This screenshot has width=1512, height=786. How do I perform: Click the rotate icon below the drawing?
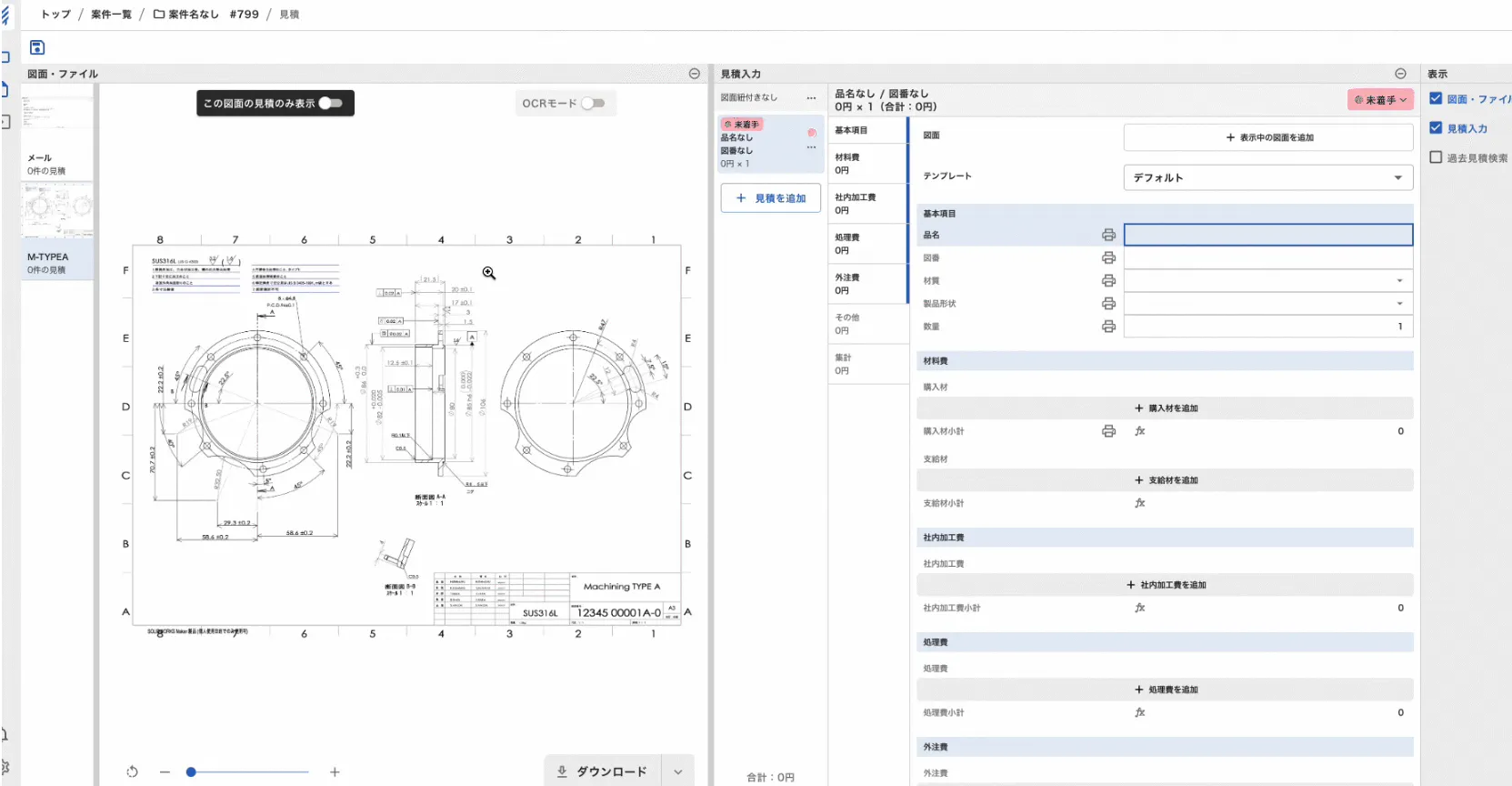tap(133, 771)
